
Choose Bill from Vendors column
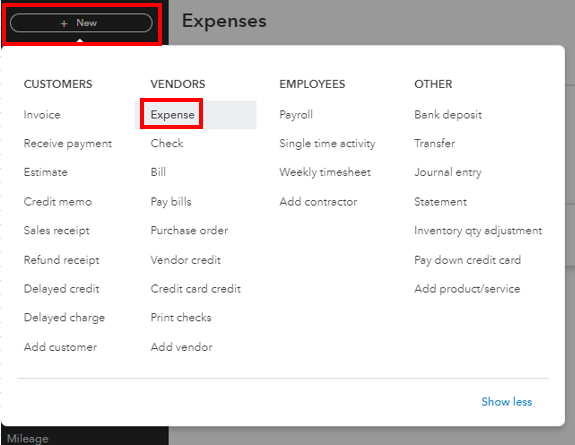point(158,172)
